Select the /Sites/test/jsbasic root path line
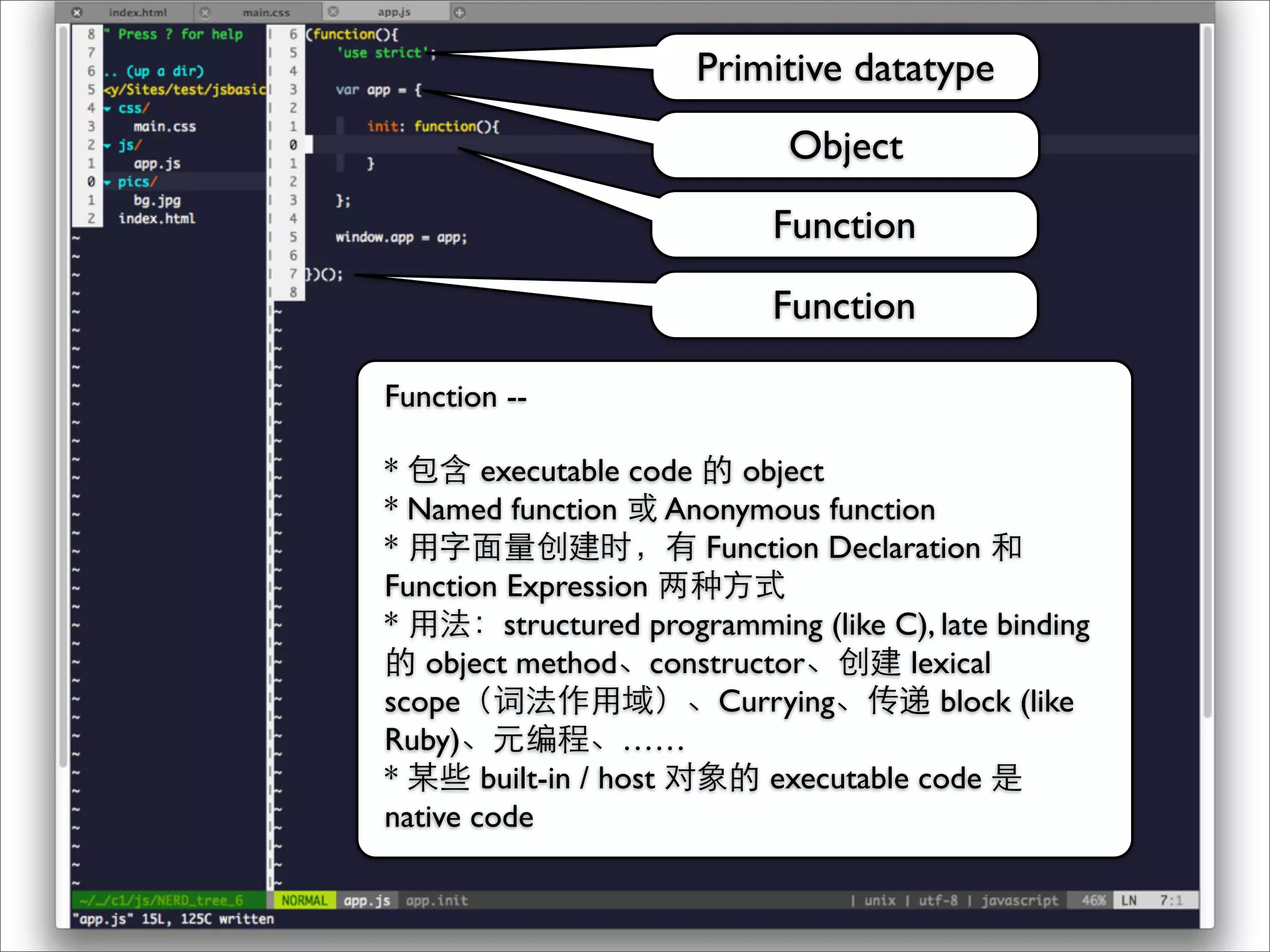This screenshot has height=952, width=1270. [185, 90]
